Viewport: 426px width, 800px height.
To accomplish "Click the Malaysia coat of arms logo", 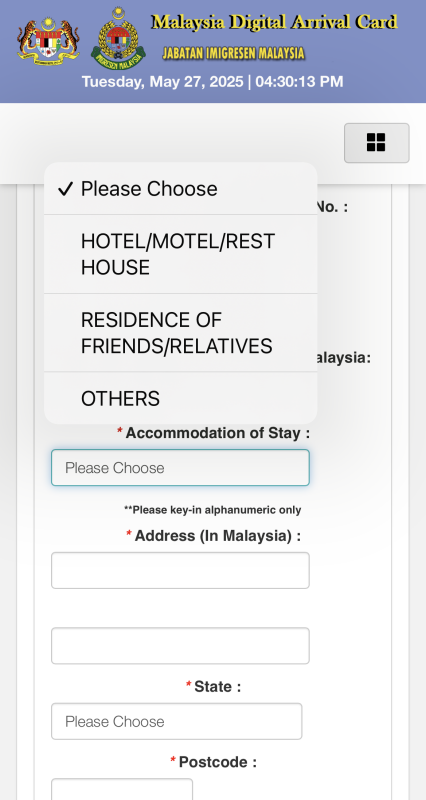I will 48,40.
